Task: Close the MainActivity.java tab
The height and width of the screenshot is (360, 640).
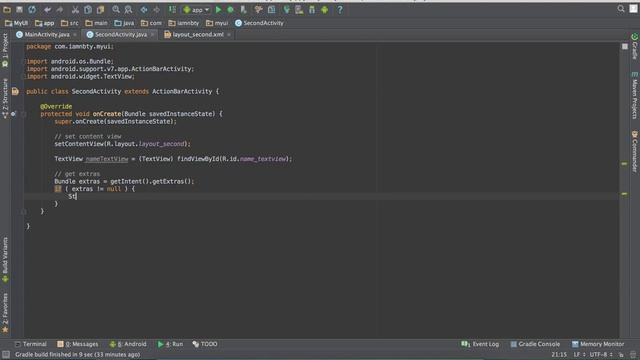Action: click(75, 35)
